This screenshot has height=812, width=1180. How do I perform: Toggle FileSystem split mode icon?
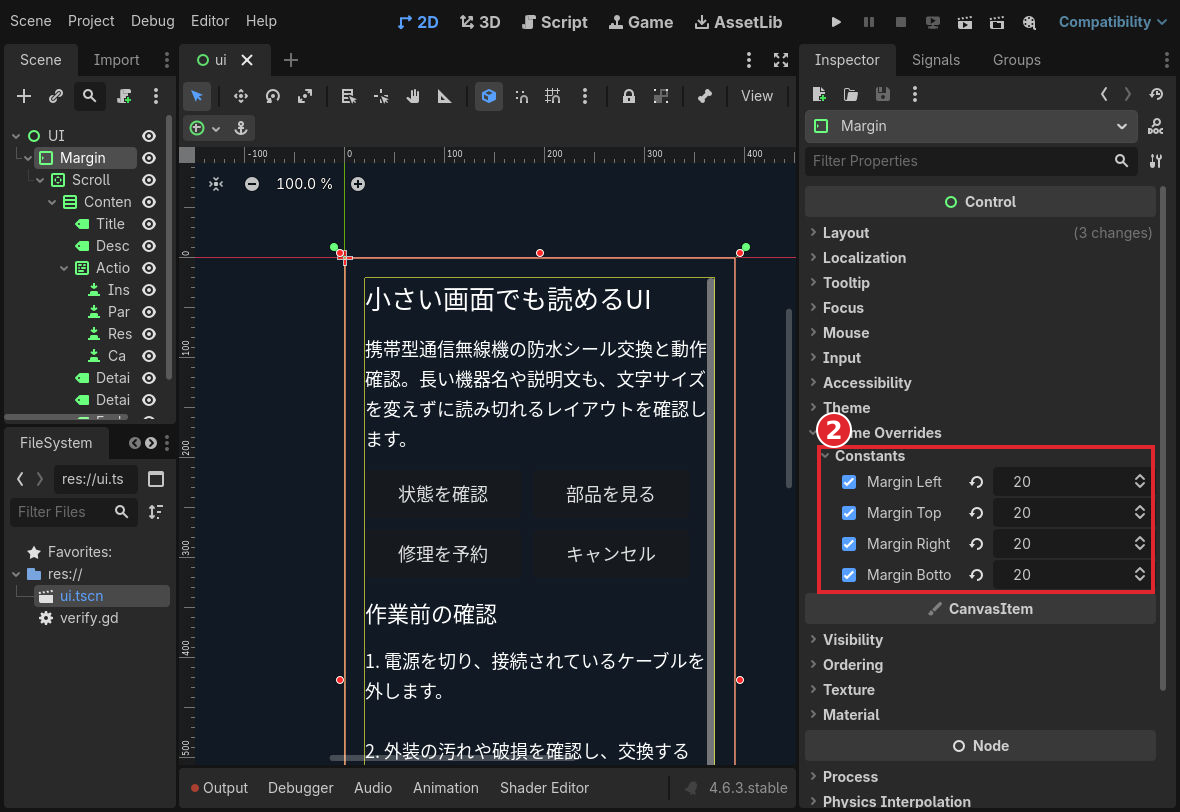pos(157,479)
